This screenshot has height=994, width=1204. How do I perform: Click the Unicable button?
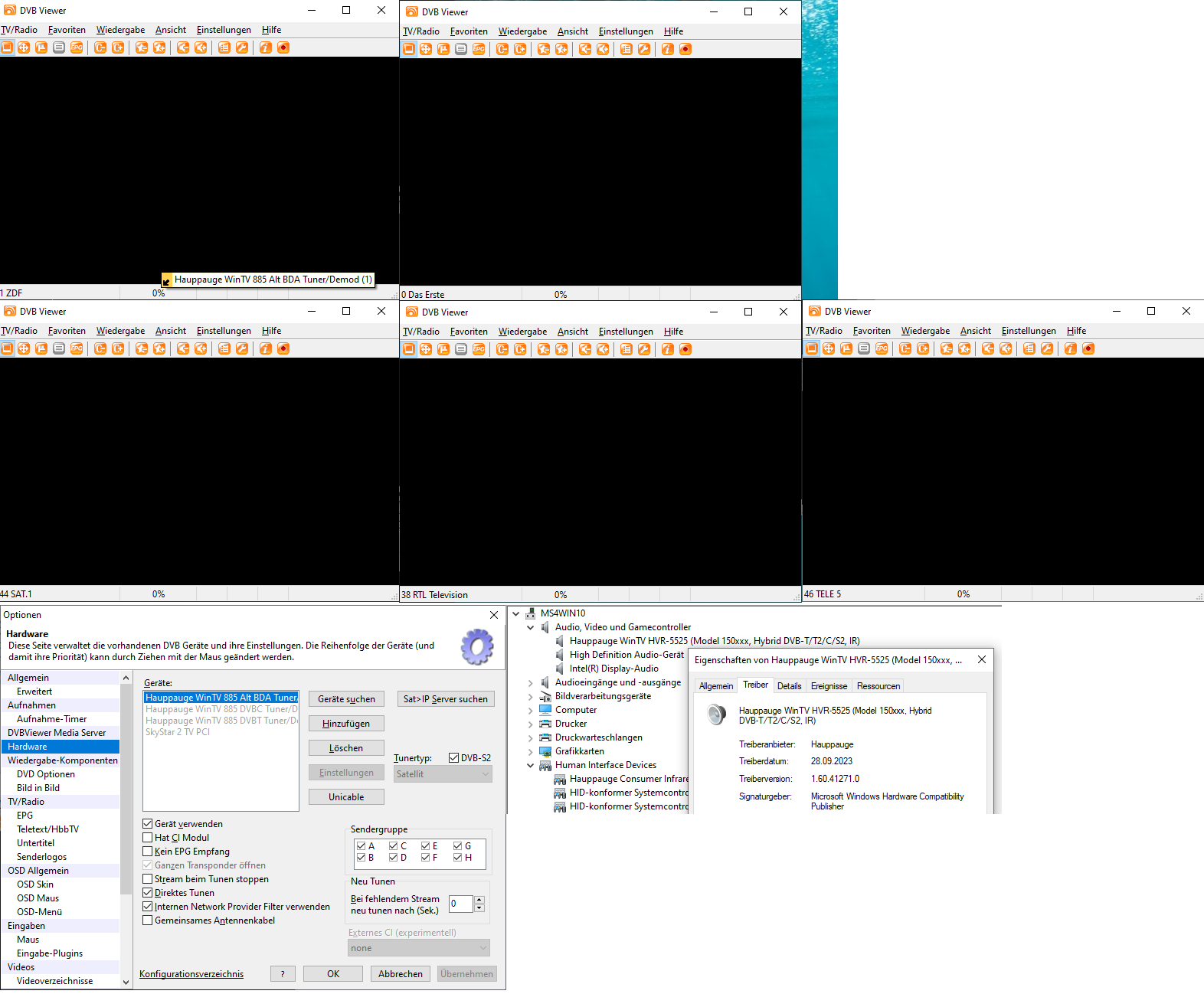pos(346,797)
